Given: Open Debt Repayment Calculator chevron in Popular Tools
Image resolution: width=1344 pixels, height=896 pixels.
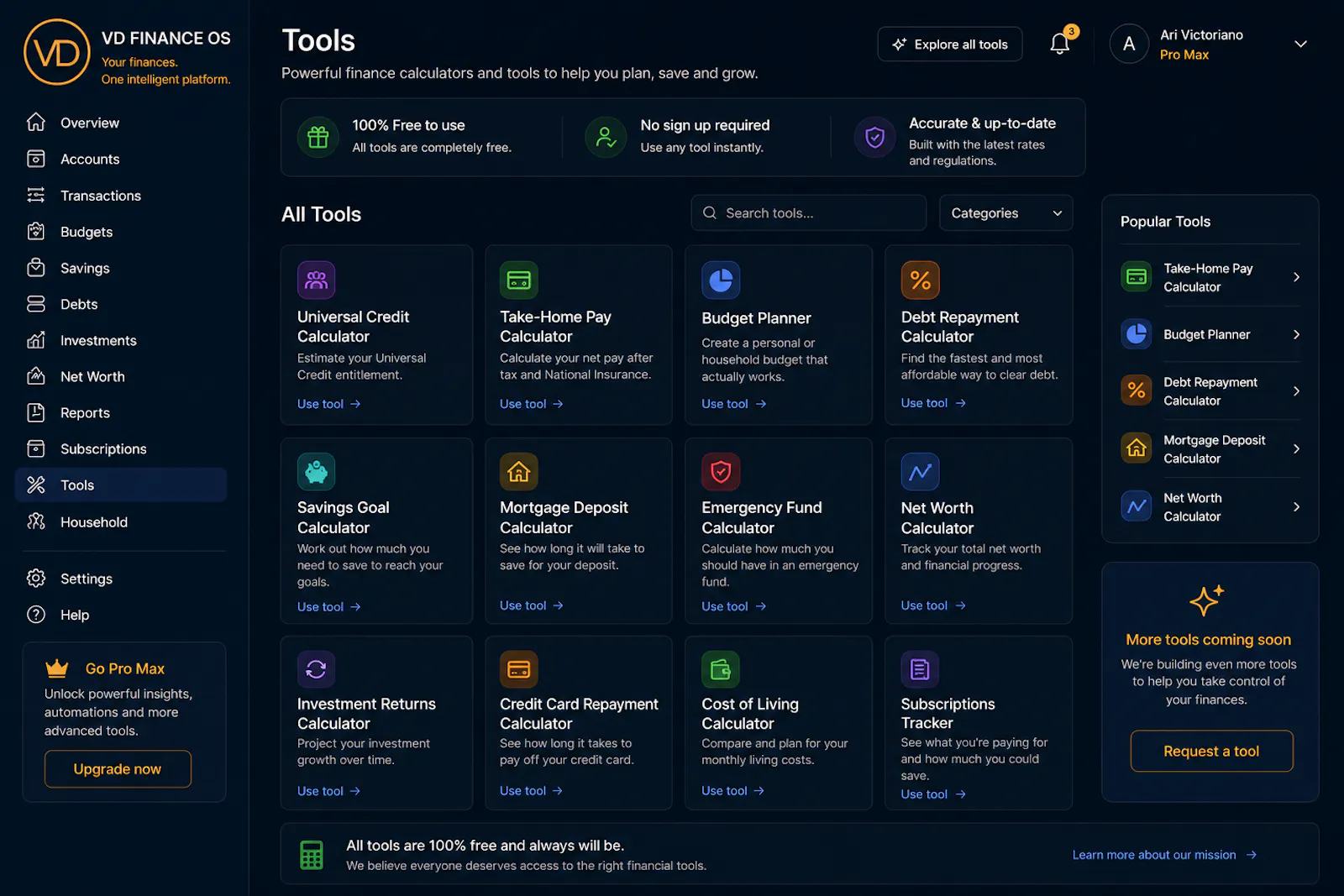Looking at the screenshot, I should point(1296,391).
